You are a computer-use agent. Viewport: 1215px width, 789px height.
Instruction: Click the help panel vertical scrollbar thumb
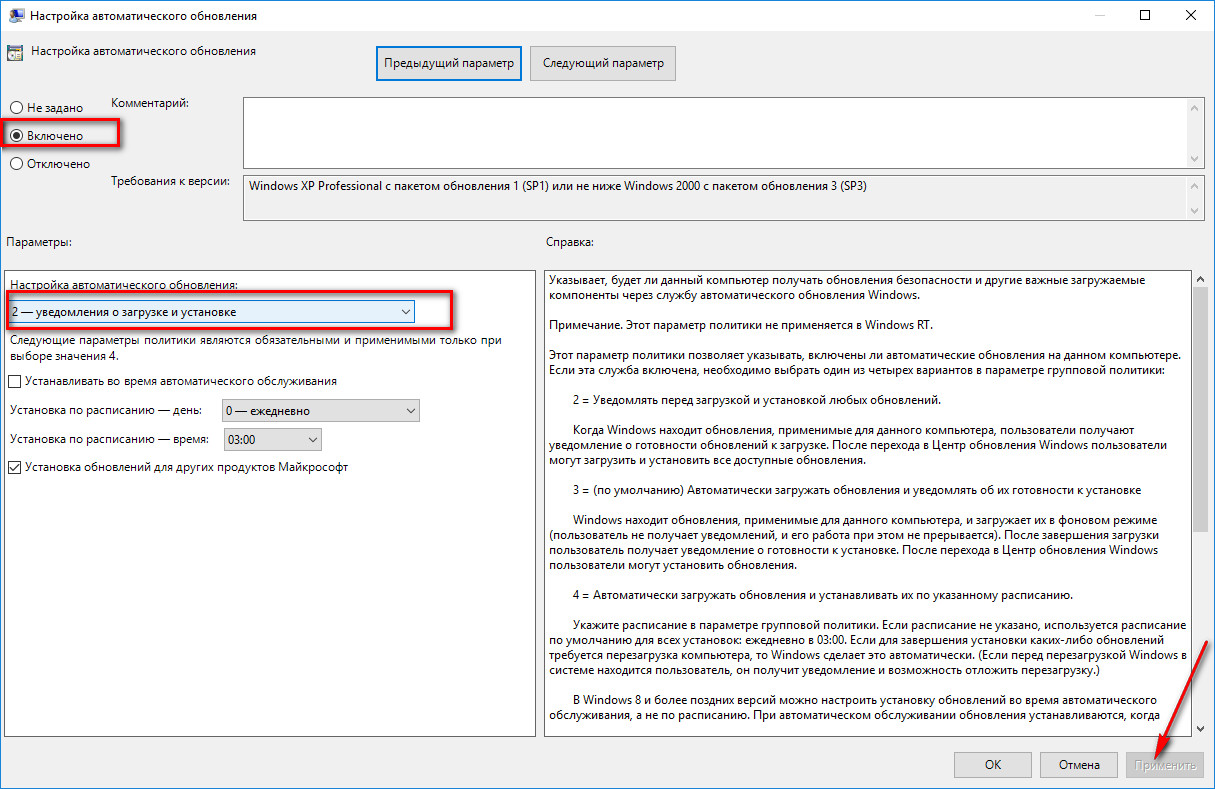tap(1200, 410)
